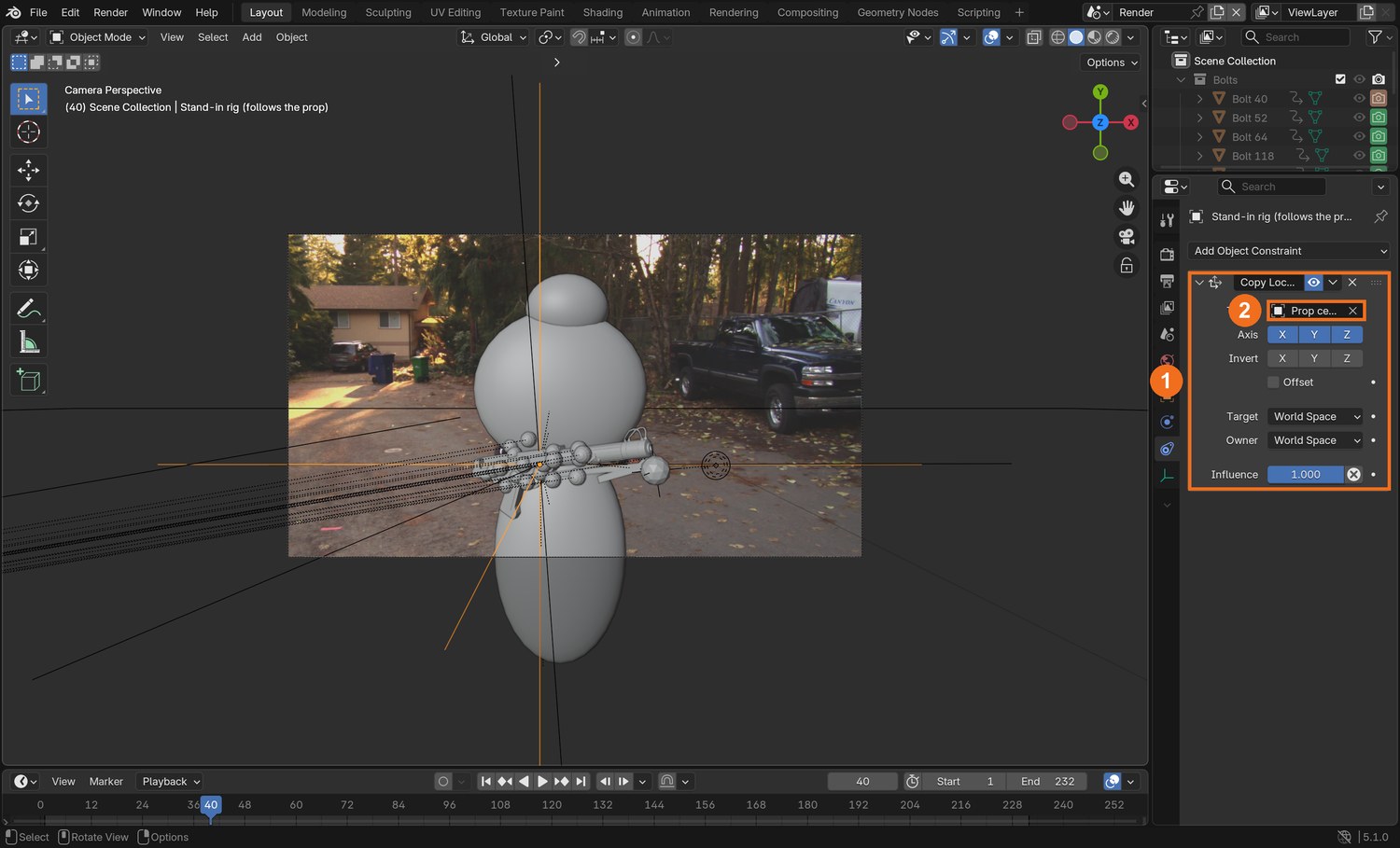Image resolution: width=1400 pixels, height=848 pixels.
Task: Choose the Measure tool
Action: tap(29, 342)
